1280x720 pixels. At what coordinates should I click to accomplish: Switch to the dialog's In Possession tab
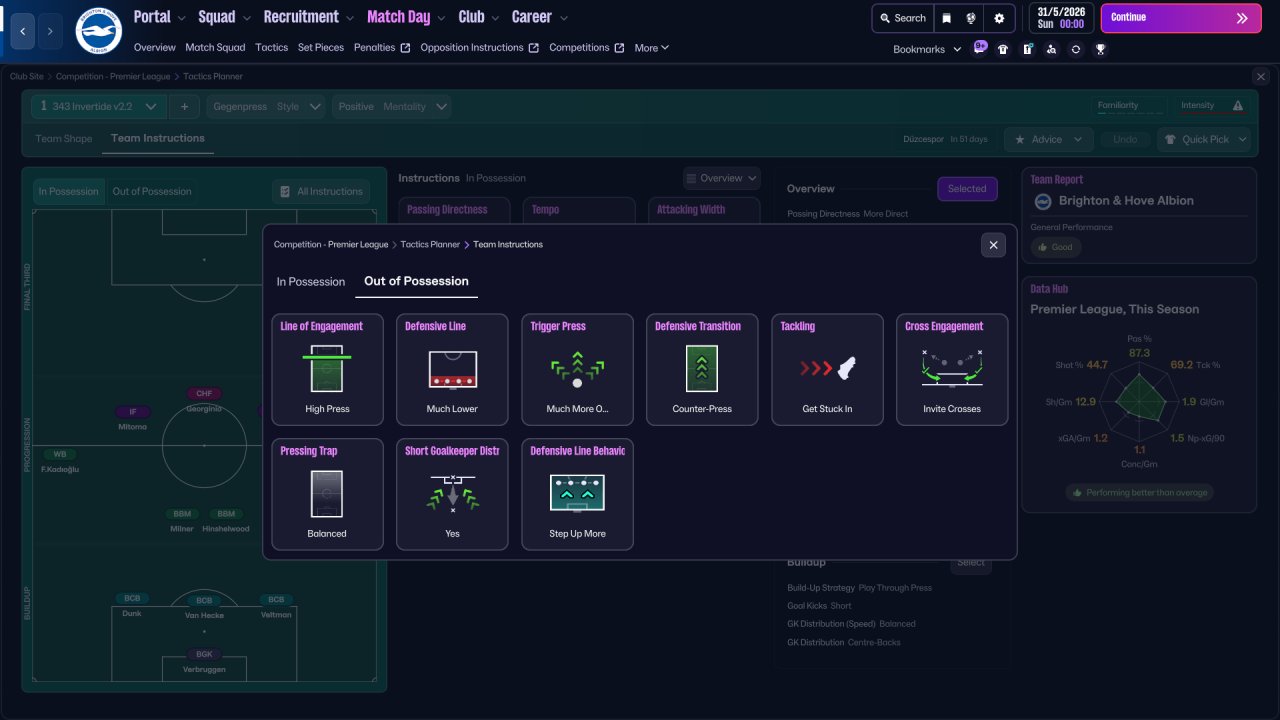point(311,282)
